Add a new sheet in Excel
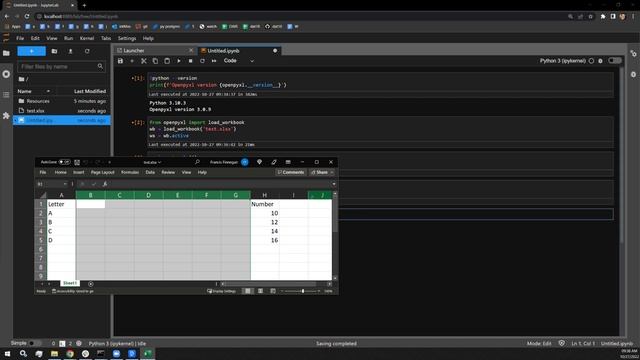The image size is (640, 360). pos(91,284)
